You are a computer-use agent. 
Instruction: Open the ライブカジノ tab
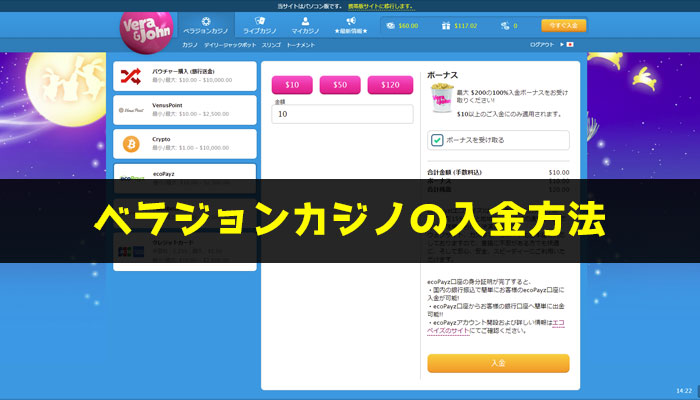(x=260, y=26)
